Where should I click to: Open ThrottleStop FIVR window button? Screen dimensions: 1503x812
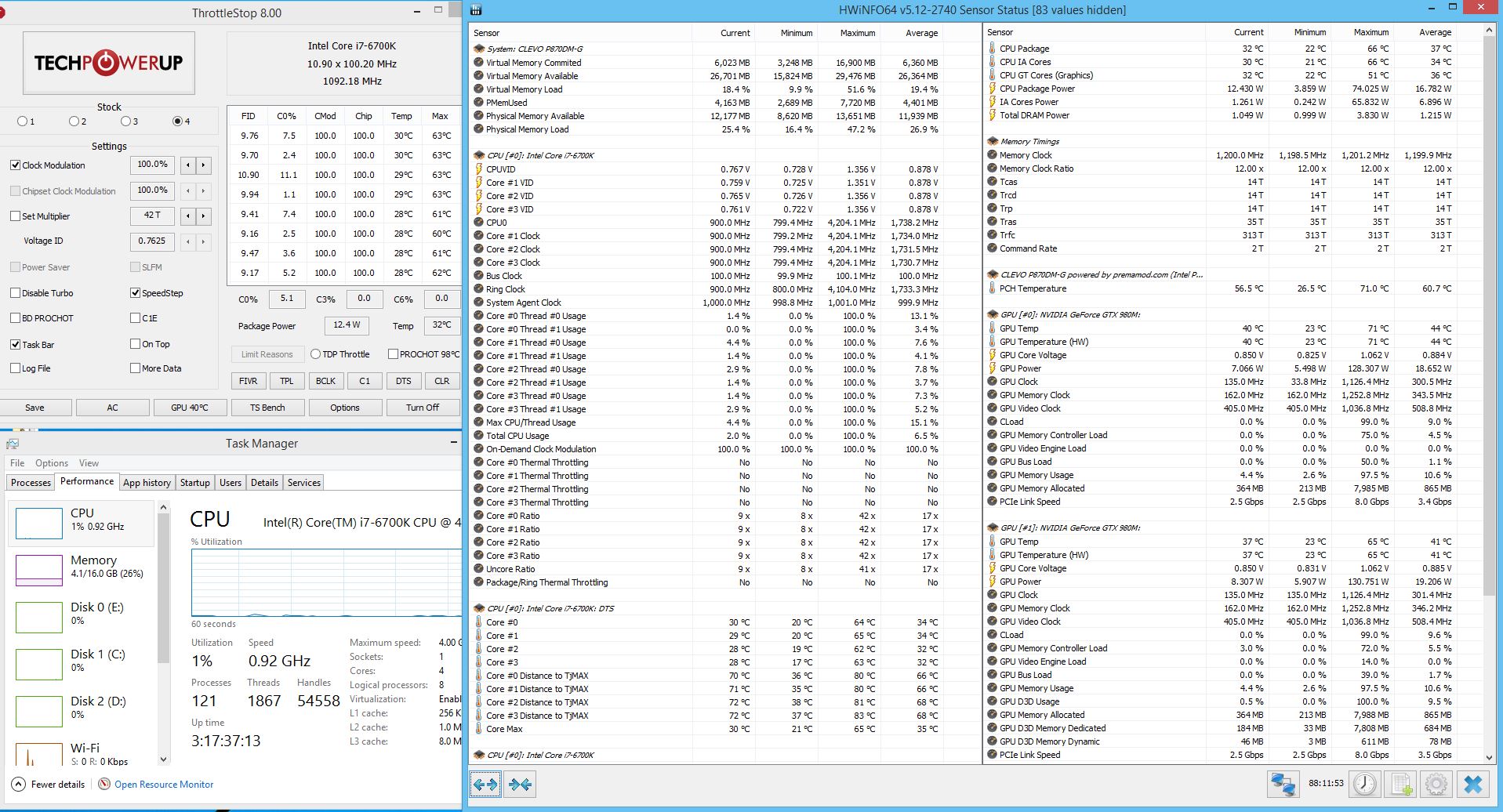pyautogui.click(x=249, y=381)
